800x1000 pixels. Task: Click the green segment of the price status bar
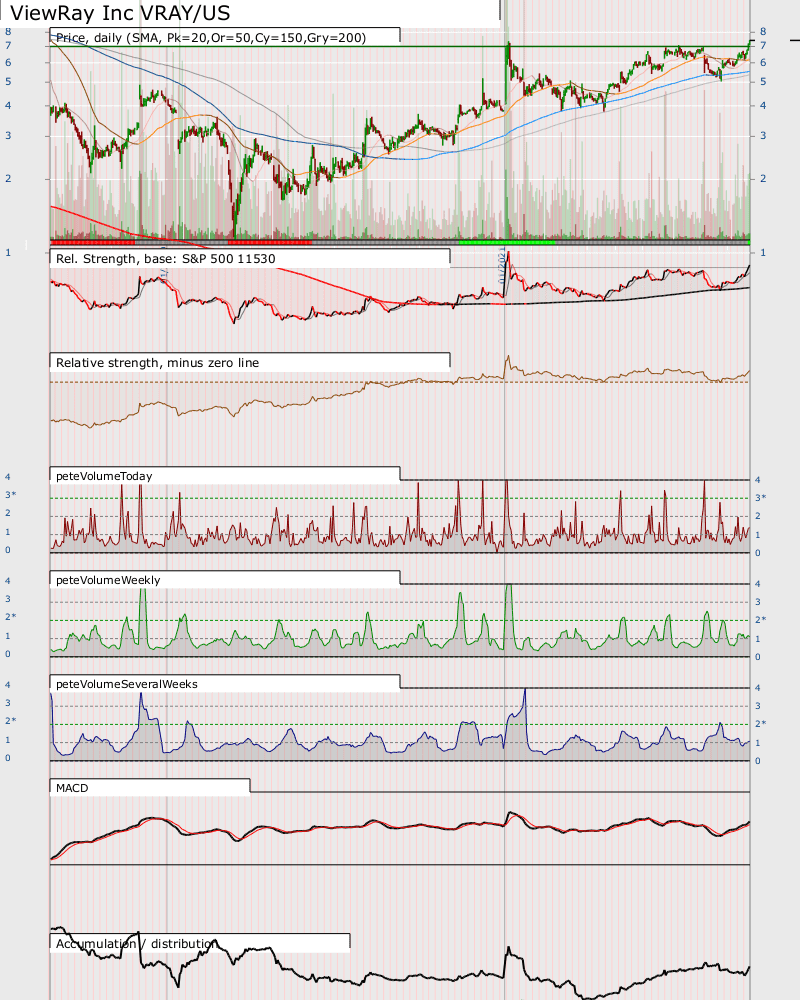pos(507,242)
